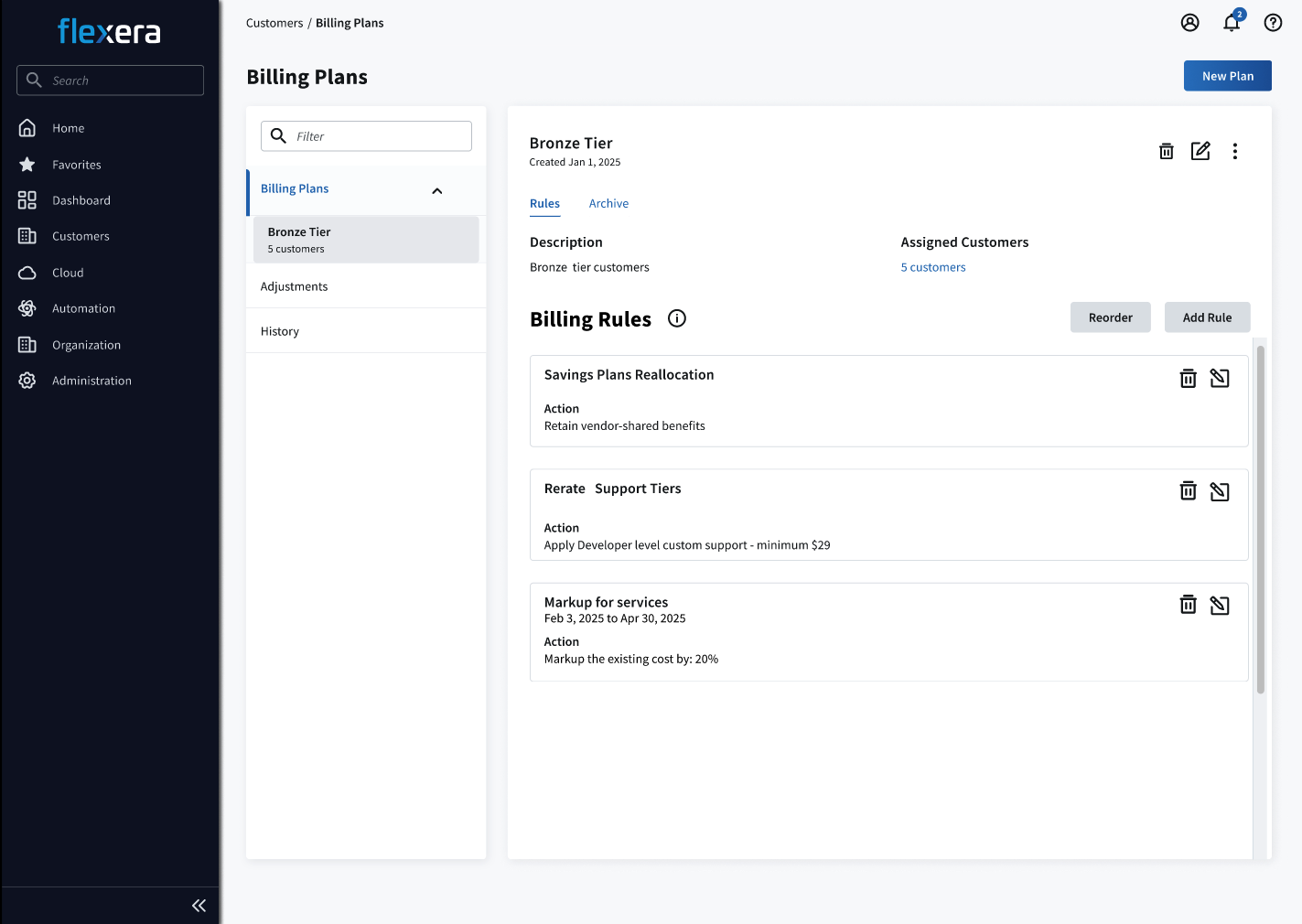Open the user profile icon
1302x924 pixels.
click(1189, 23)
